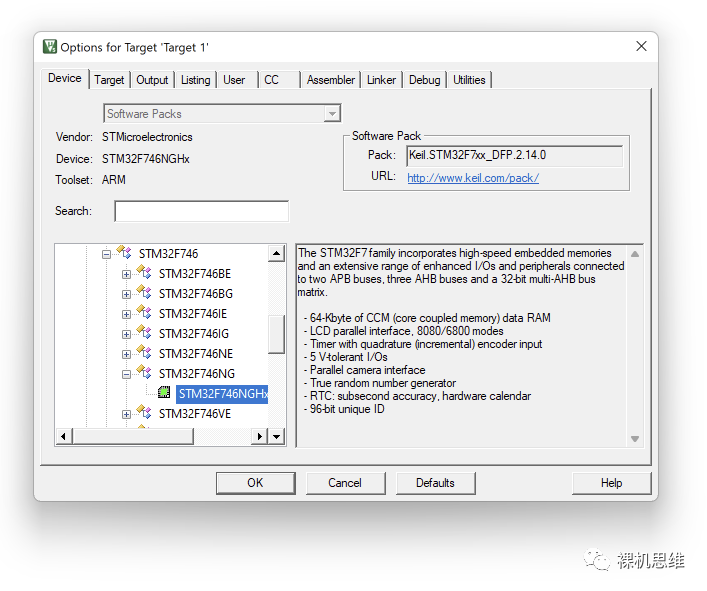Close the Options for Target dialog
707x591 pixels.
641,46
